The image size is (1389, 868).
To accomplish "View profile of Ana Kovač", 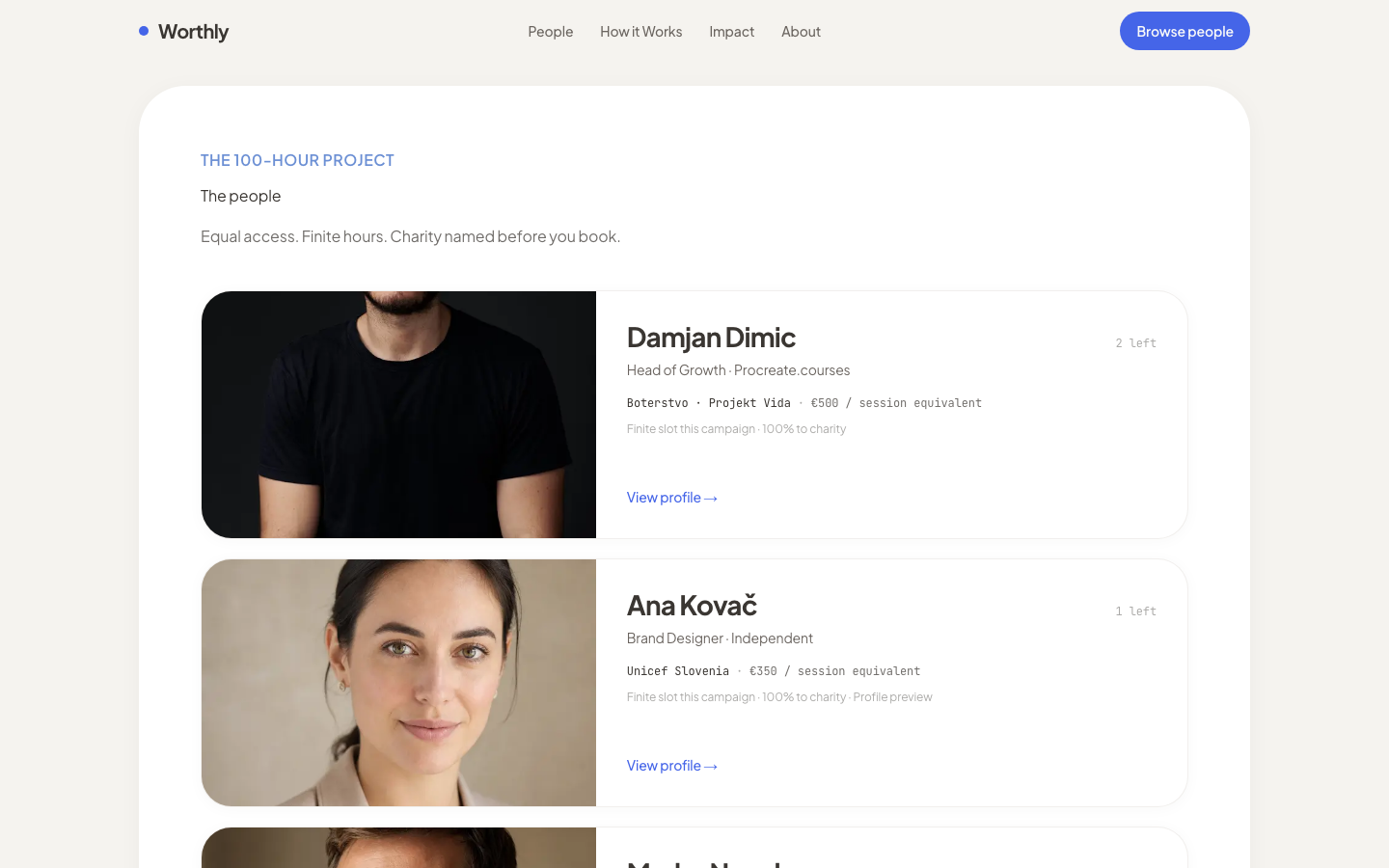I will [x=672, y=766].
